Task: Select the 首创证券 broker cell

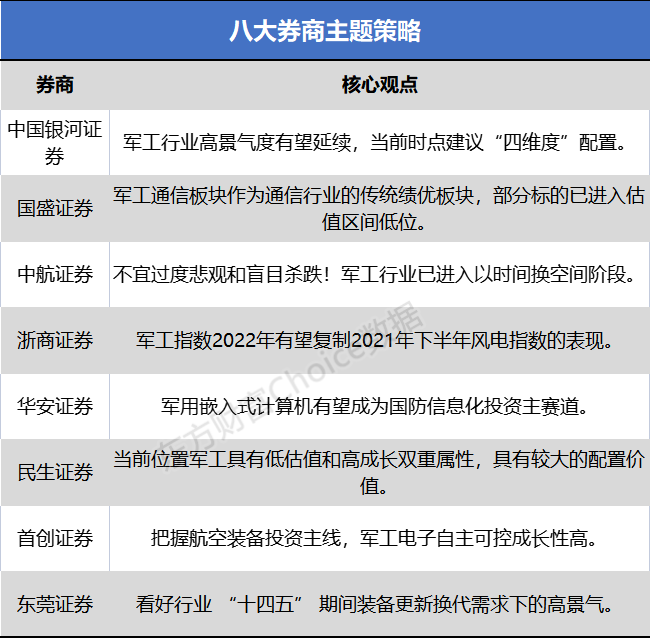Action: point(55,539)
